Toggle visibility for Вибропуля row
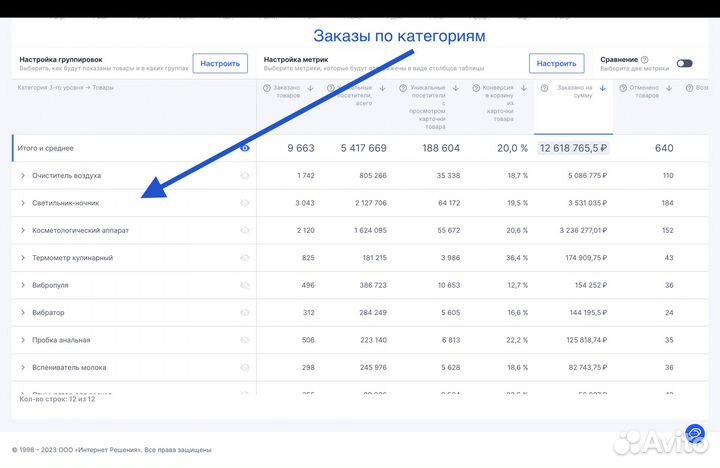 tap(245, 285)
